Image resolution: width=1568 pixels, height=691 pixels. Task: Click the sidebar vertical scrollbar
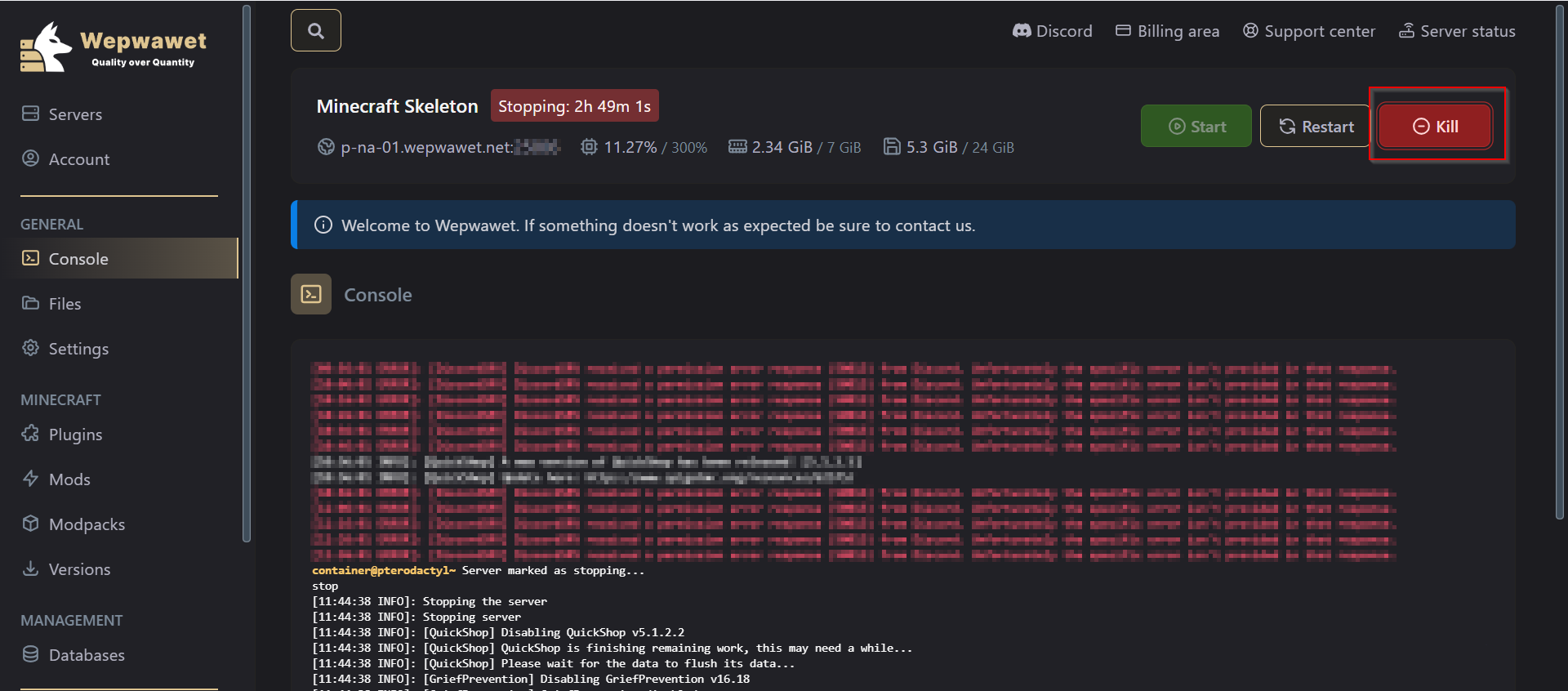[x=247, y=273]
